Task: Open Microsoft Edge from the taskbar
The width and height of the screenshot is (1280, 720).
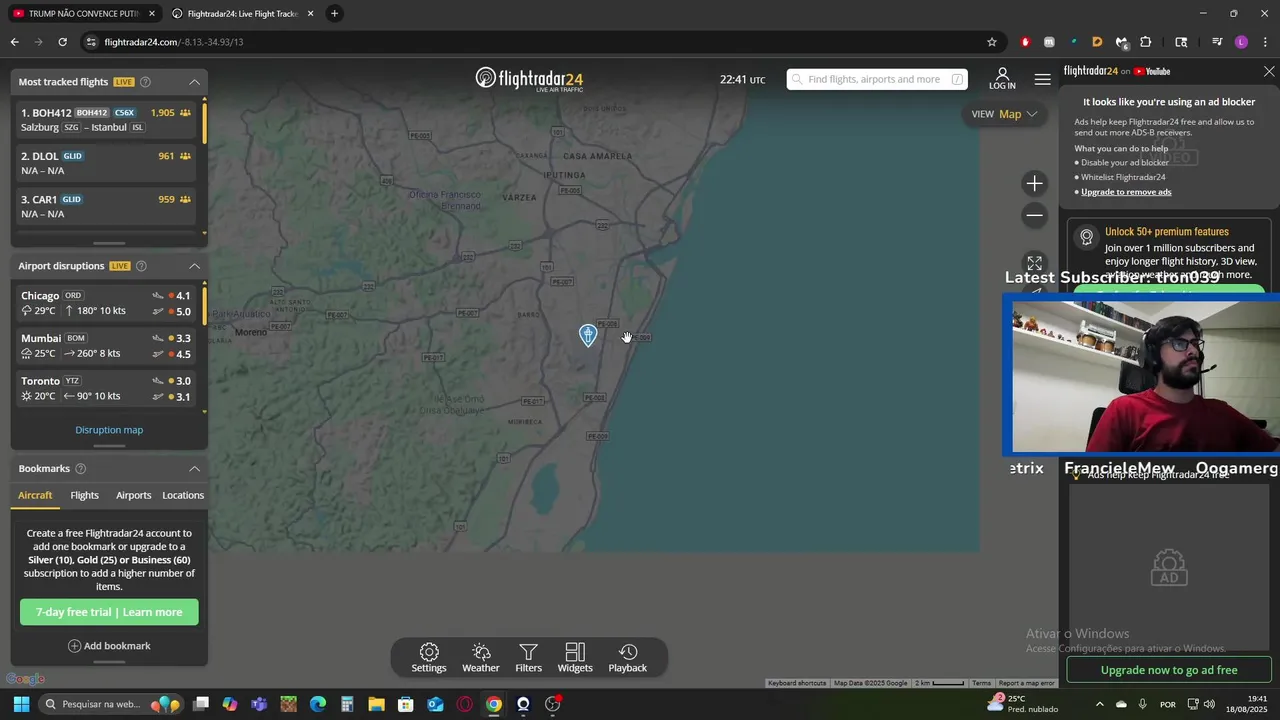Action: point(318,704)
